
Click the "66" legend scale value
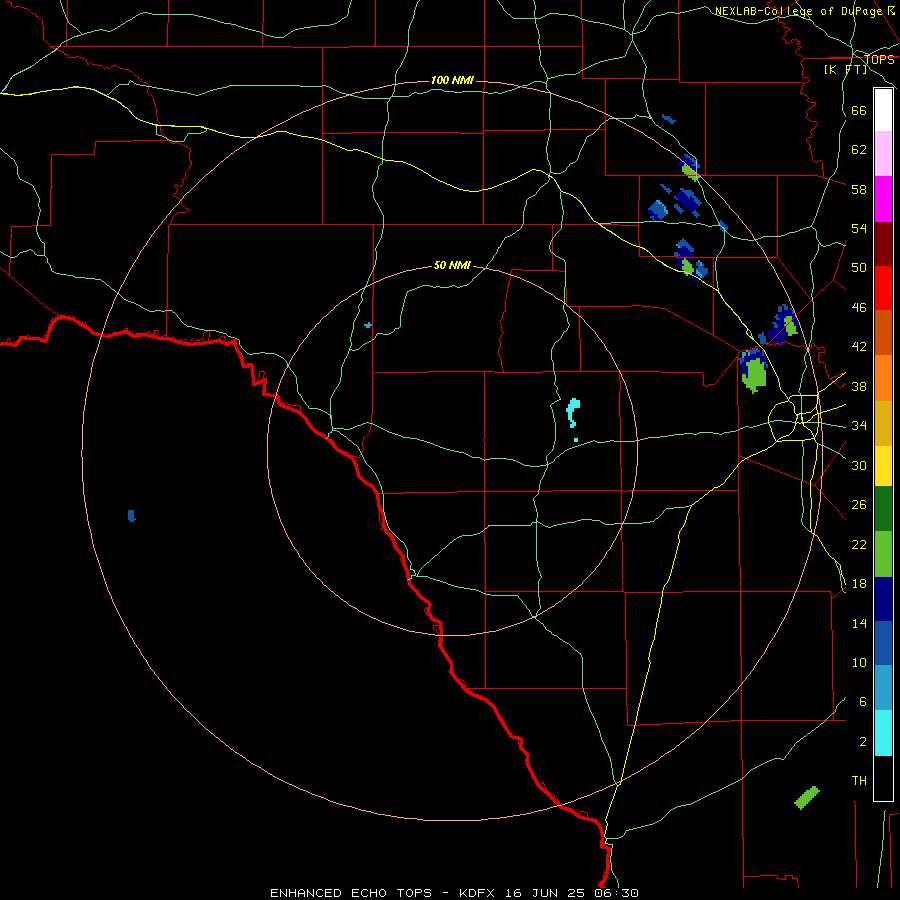[859, 110]
